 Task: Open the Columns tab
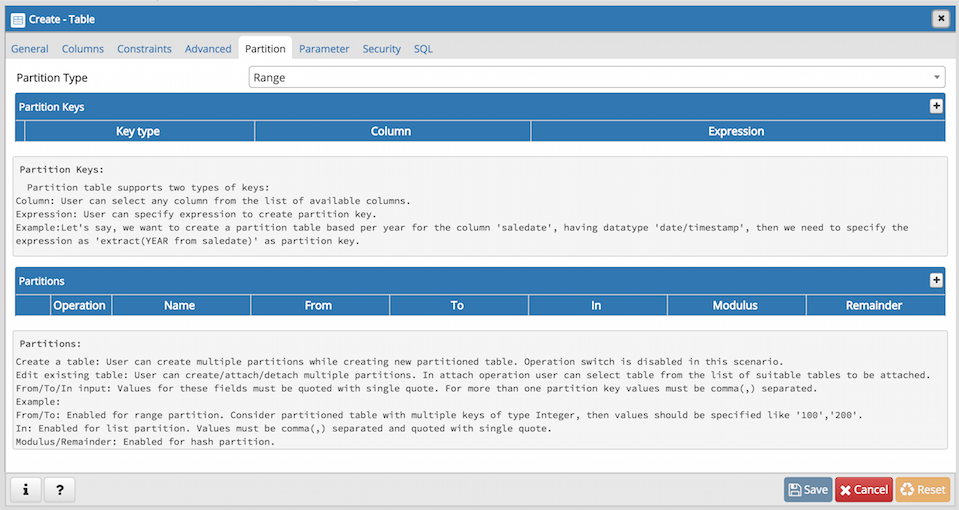pyautogui.click(x=83, y=49)
